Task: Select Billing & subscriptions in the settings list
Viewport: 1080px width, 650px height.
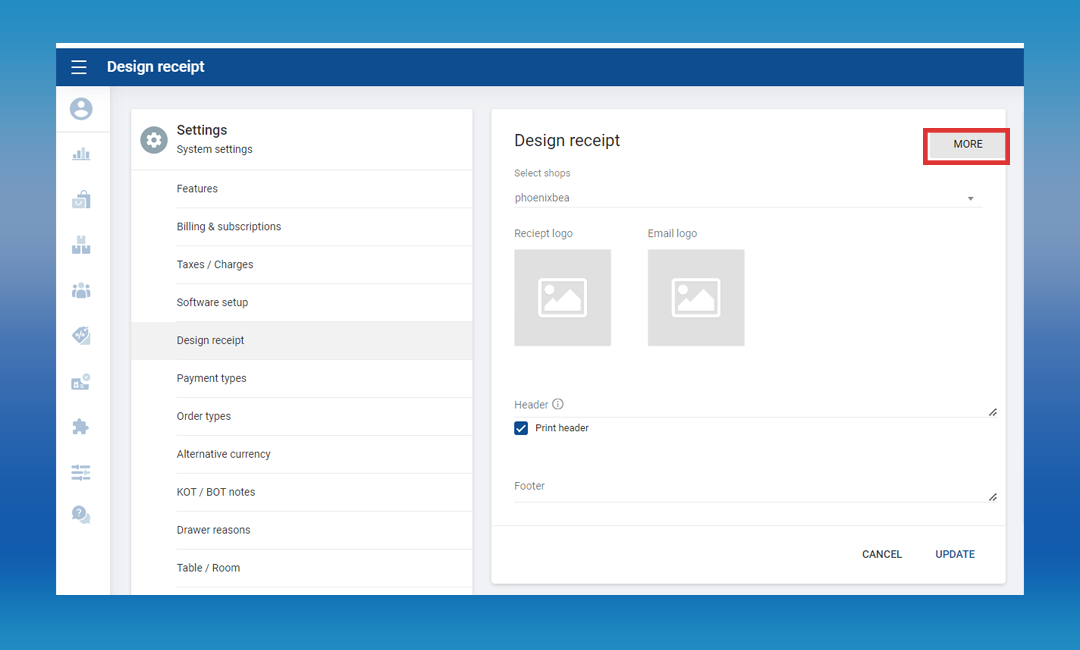Action: point(229,227)
